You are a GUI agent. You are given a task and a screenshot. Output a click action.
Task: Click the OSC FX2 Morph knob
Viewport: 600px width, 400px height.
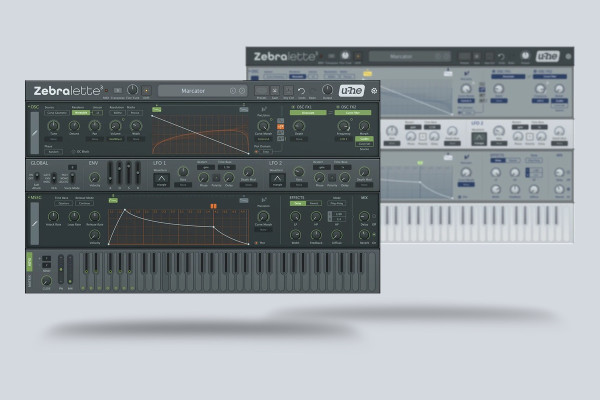click(x=364, y=126)
